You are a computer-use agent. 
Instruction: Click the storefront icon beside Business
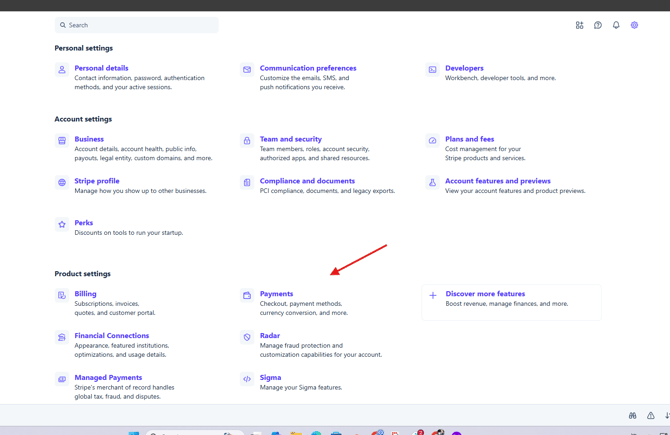pos(62,140)
